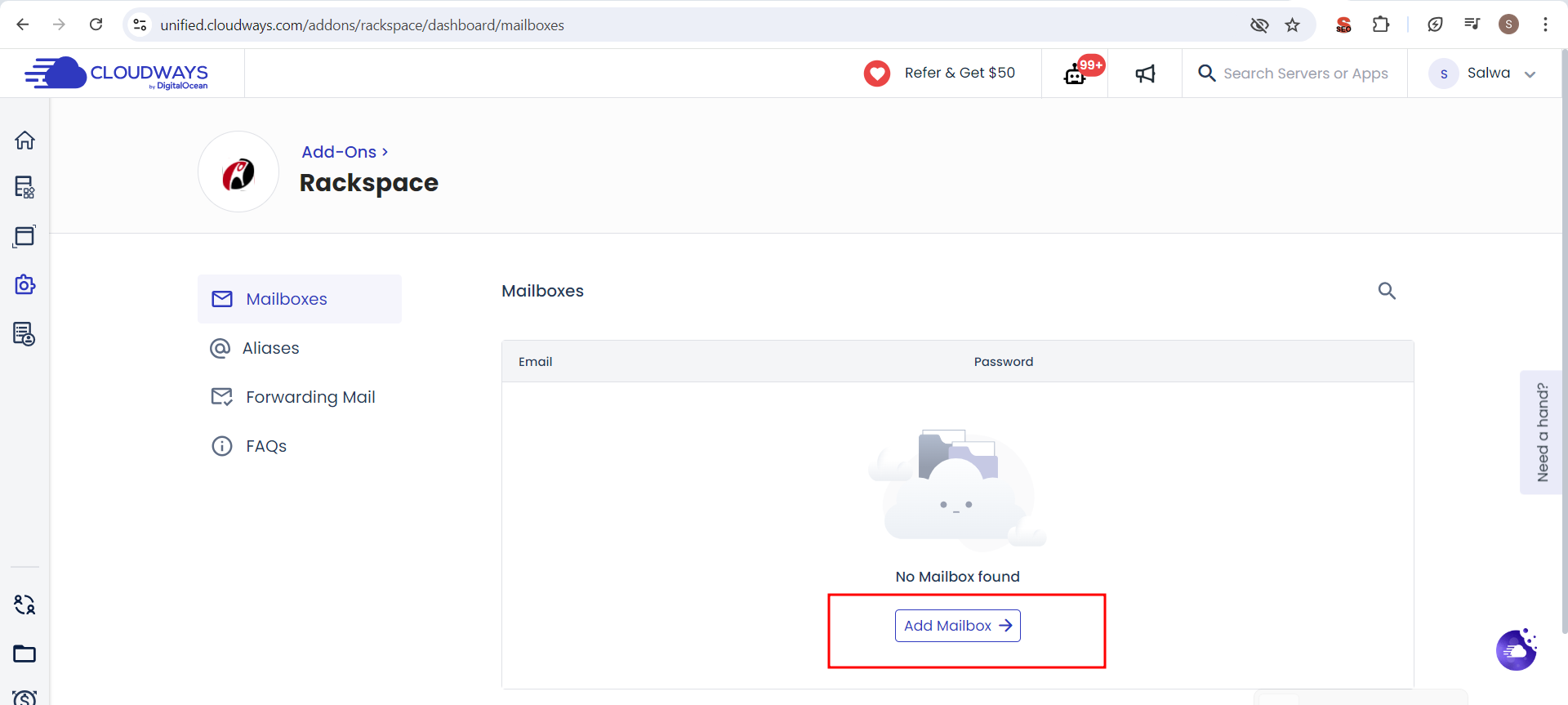Click the Password column header
This screenshot has width=1568, height=705.
tap(1004, 362)
